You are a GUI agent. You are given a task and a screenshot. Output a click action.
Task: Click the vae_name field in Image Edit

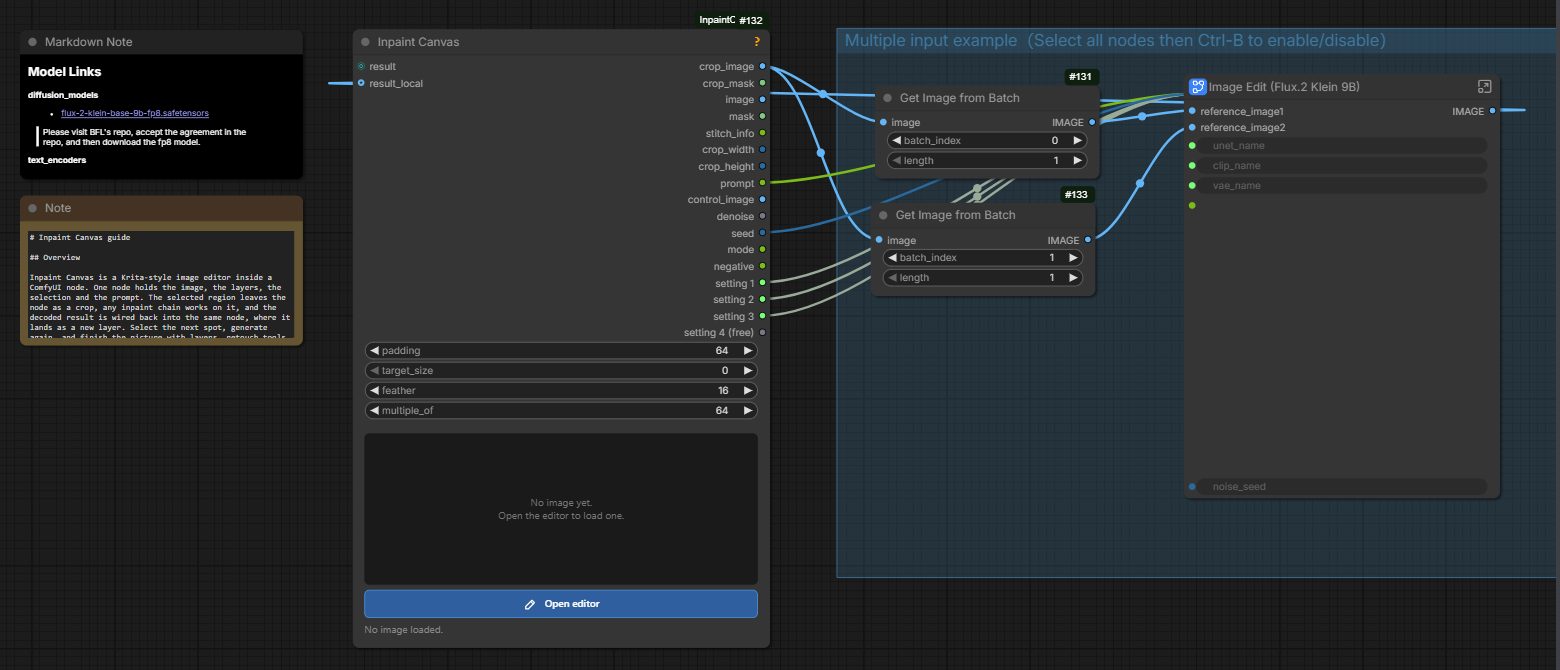(1343, 186)
